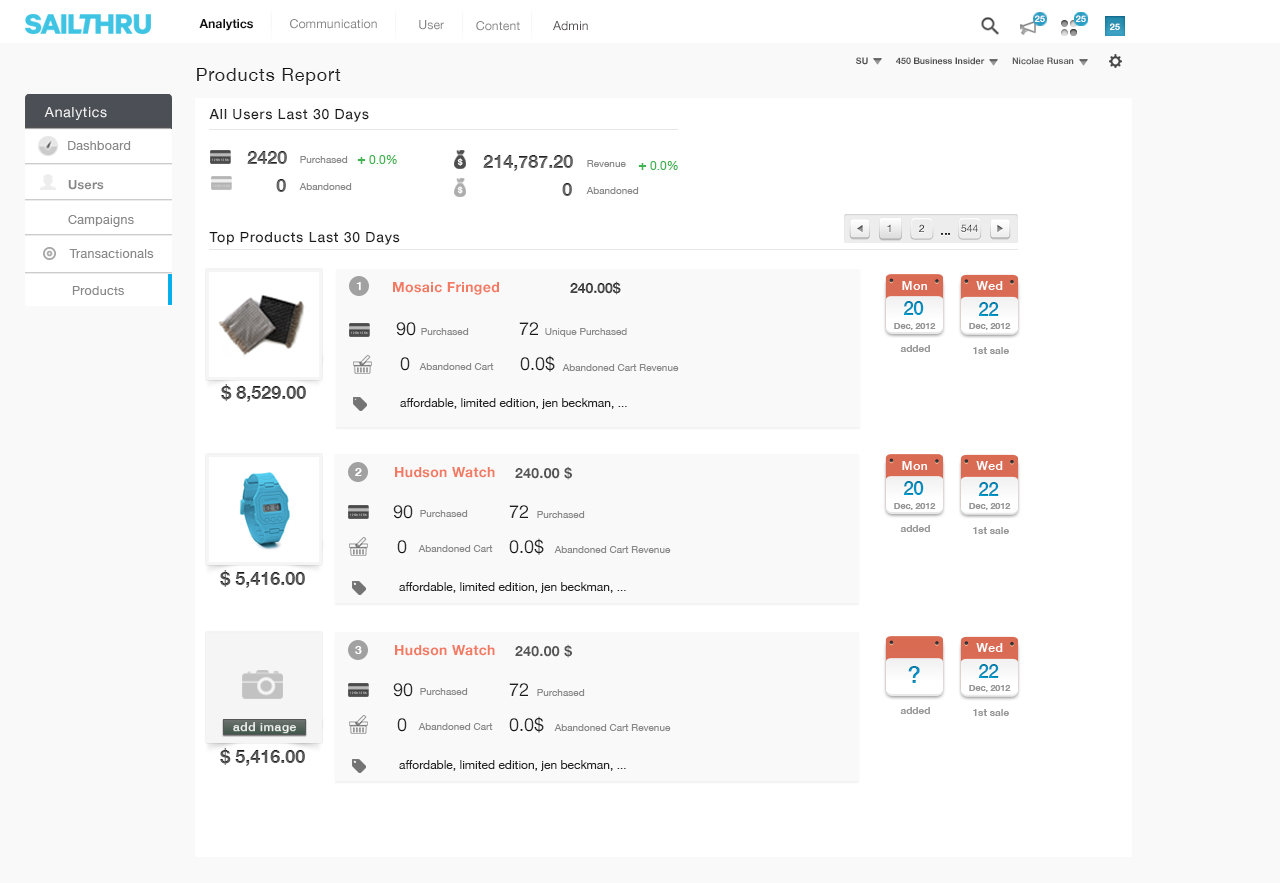This screenshot has height=883, width=1280.
Task: Click the $ 8,529.00 revenue amount
Action: (x=264, y=393)
